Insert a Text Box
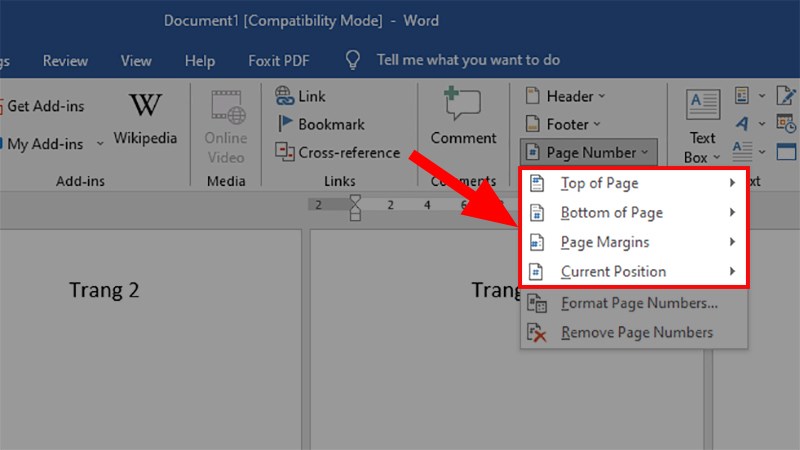 [x=702, y=127]
